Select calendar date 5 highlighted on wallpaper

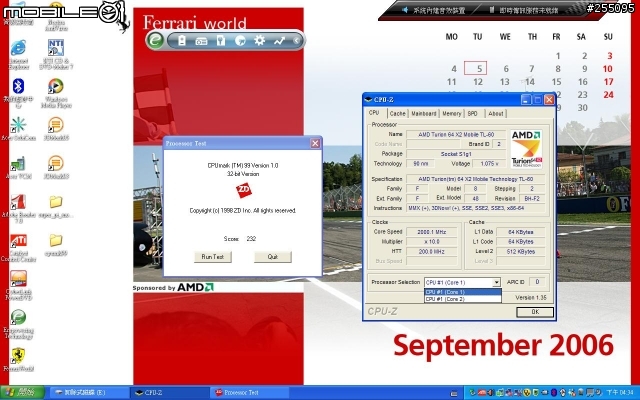475,69
